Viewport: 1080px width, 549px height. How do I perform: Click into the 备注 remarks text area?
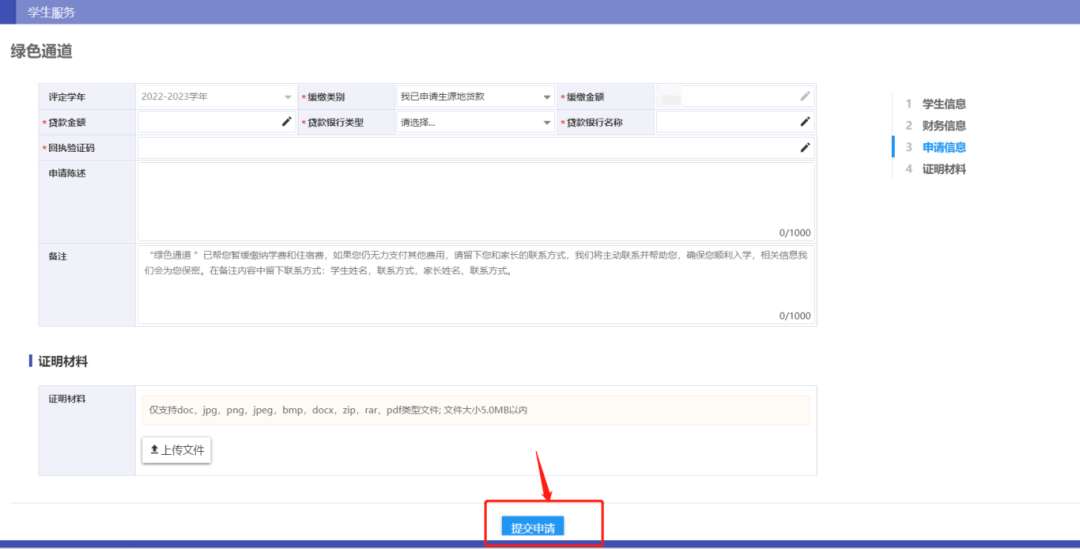(475, 295)
